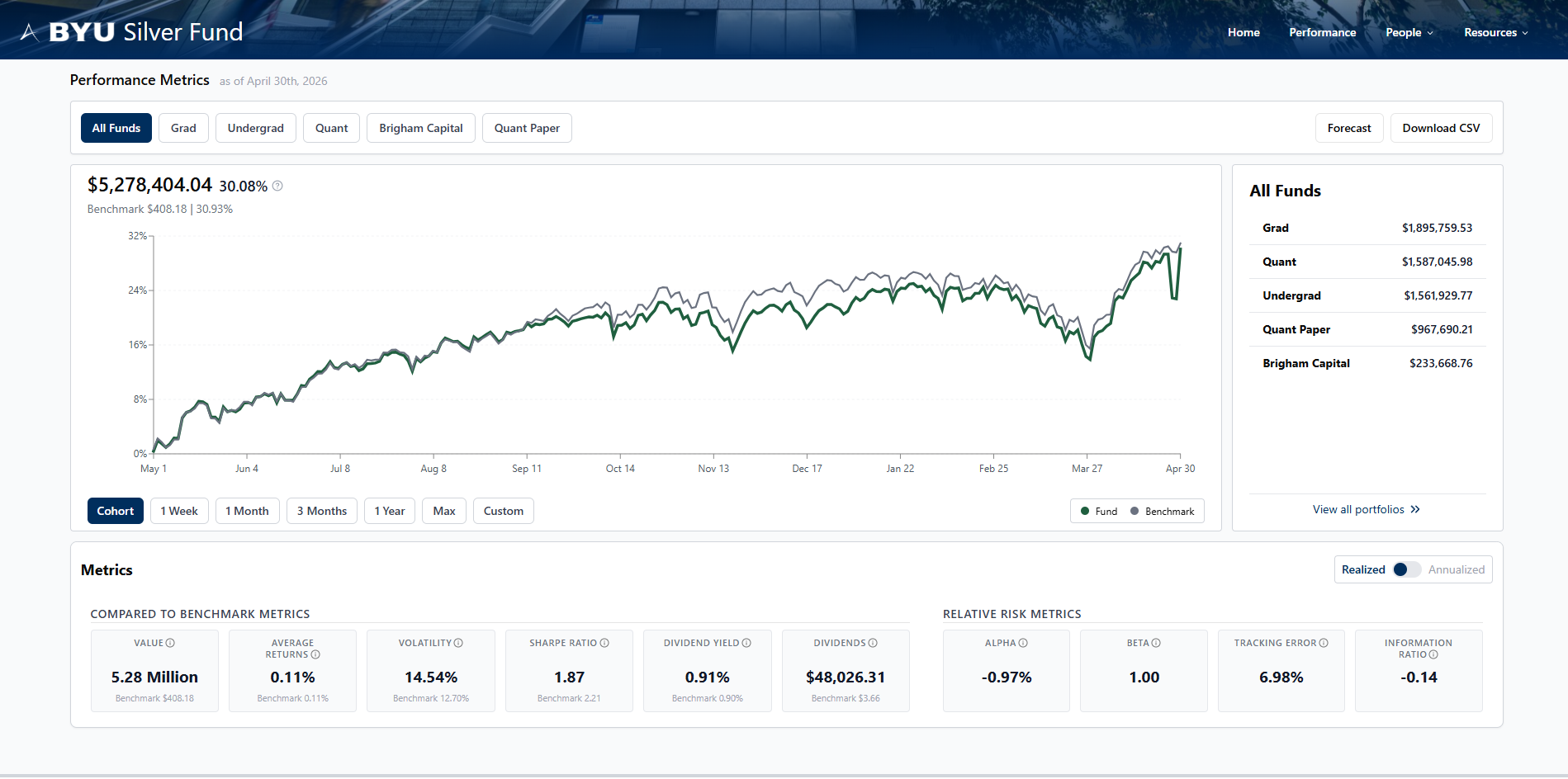Click the Annualized label

pos(1457,569)
